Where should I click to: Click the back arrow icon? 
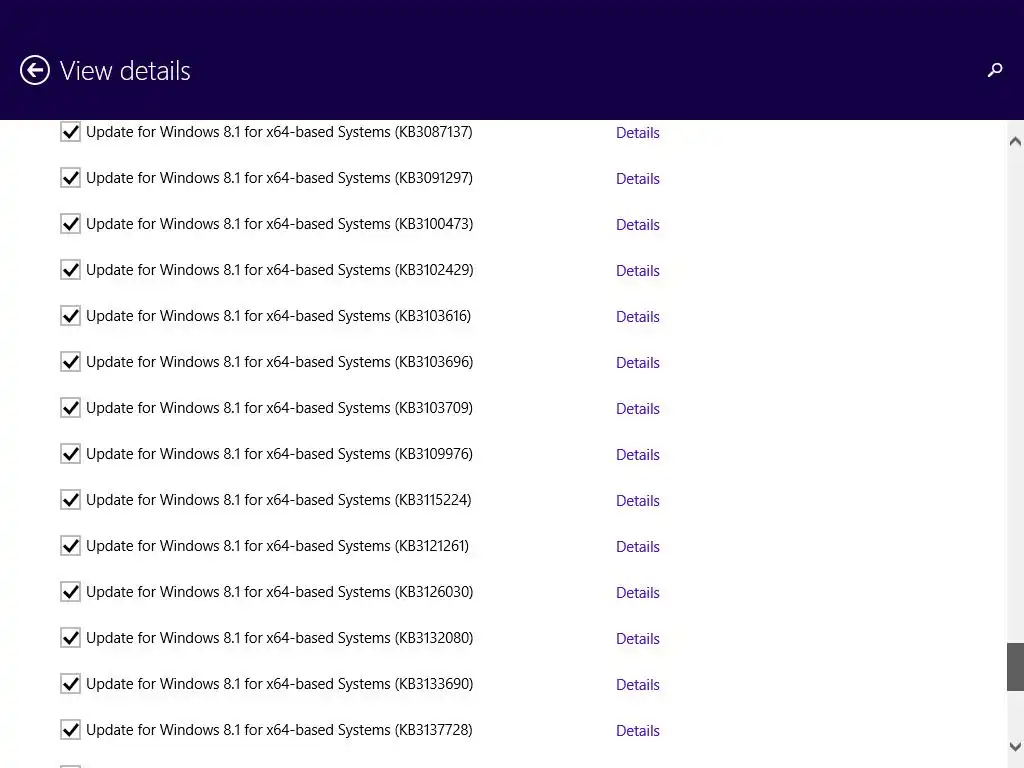(x=35, y=70)
